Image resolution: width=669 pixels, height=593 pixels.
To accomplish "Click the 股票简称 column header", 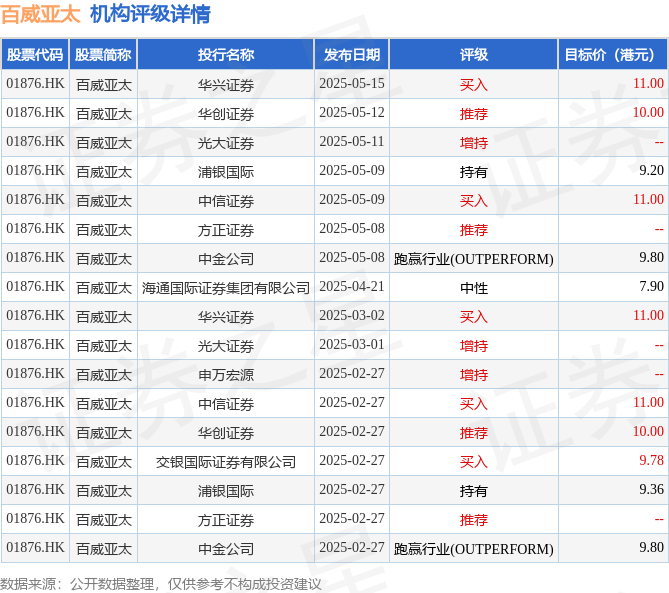I will point(103,55).
